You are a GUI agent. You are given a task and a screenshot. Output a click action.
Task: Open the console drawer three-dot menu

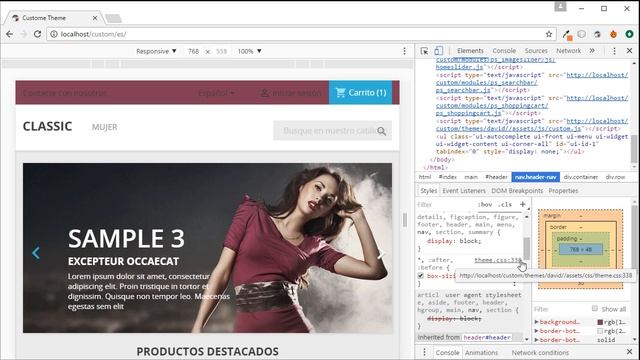[424, 352]
